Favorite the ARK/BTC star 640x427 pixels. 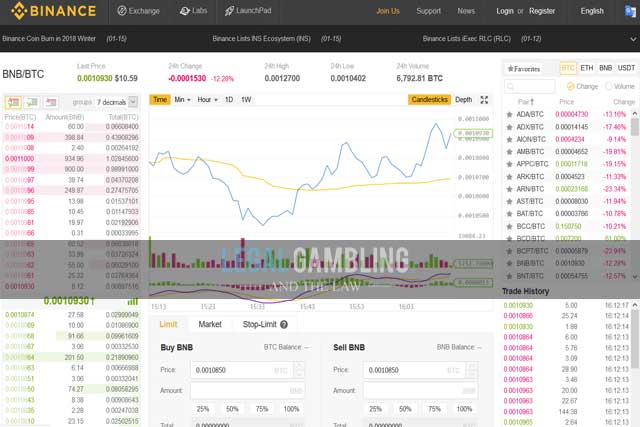(509, 177)
